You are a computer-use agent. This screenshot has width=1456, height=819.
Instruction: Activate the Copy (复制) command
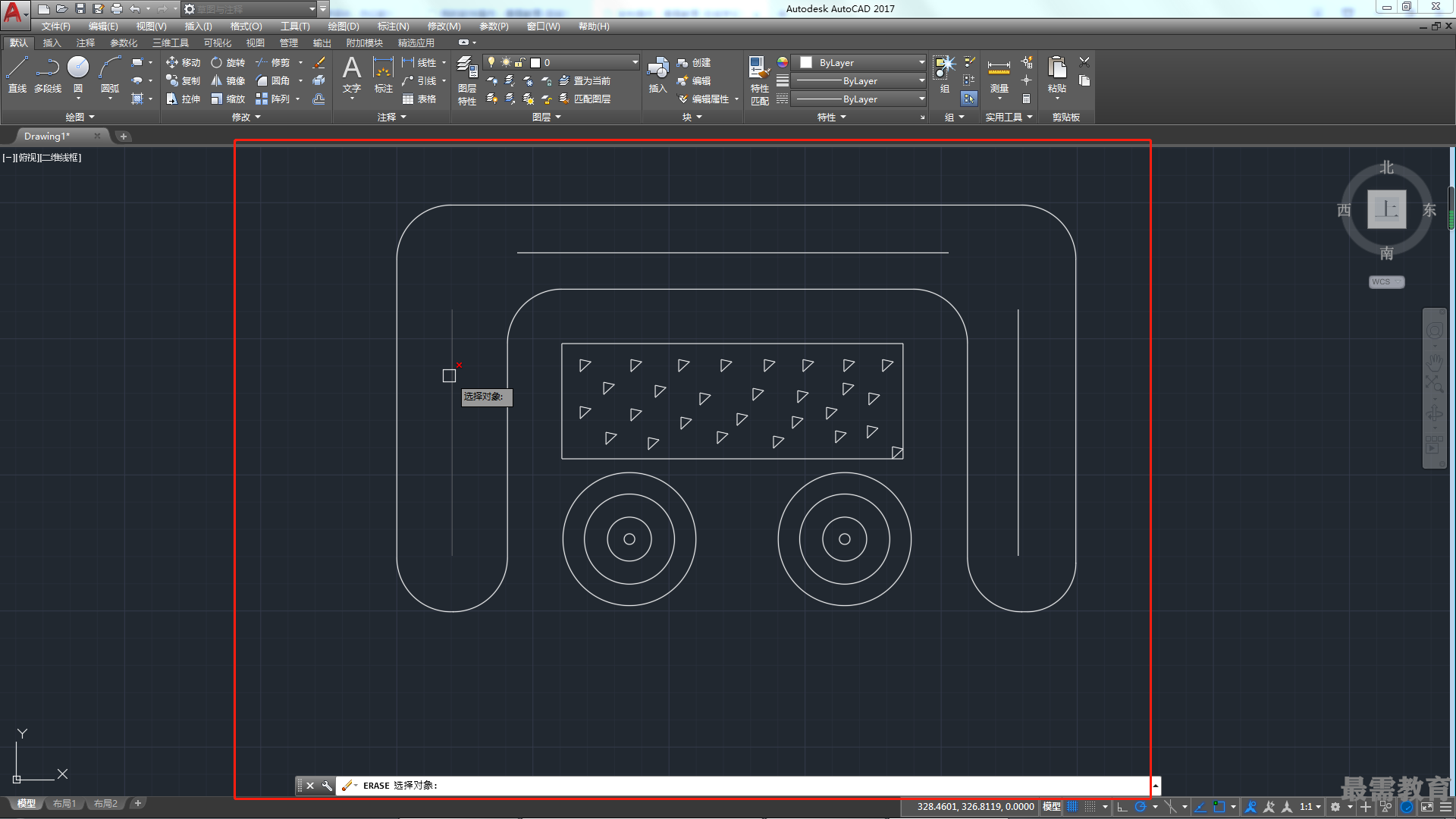tap(183, 80)
